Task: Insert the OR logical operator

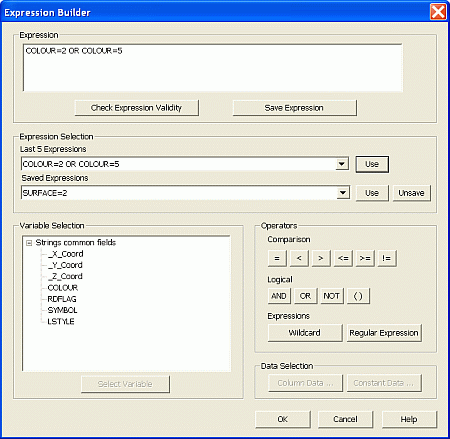Action: pos(305,296)
